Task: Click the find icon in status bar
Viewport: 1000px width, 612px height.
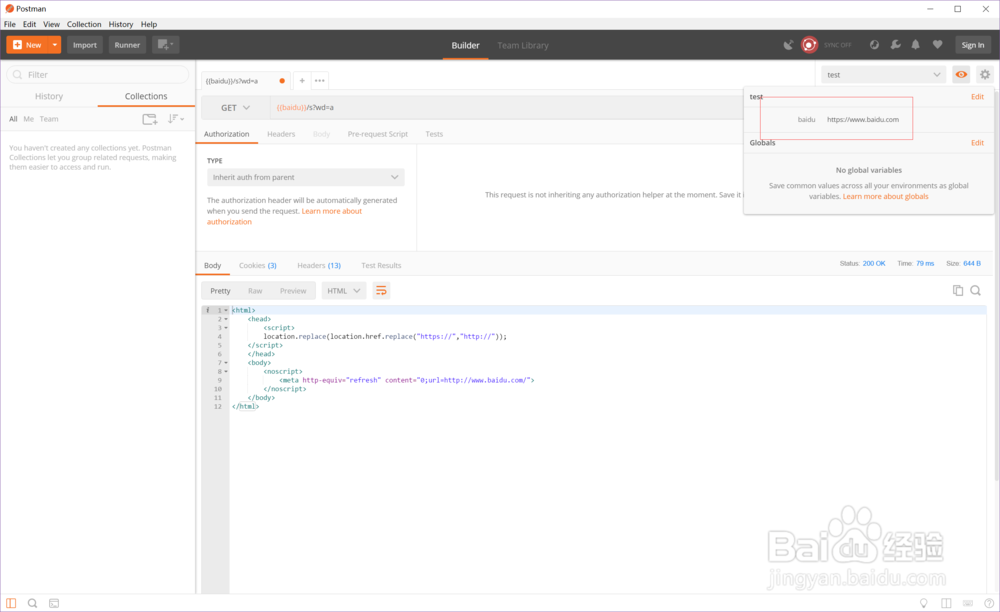Action: point(33,603)
